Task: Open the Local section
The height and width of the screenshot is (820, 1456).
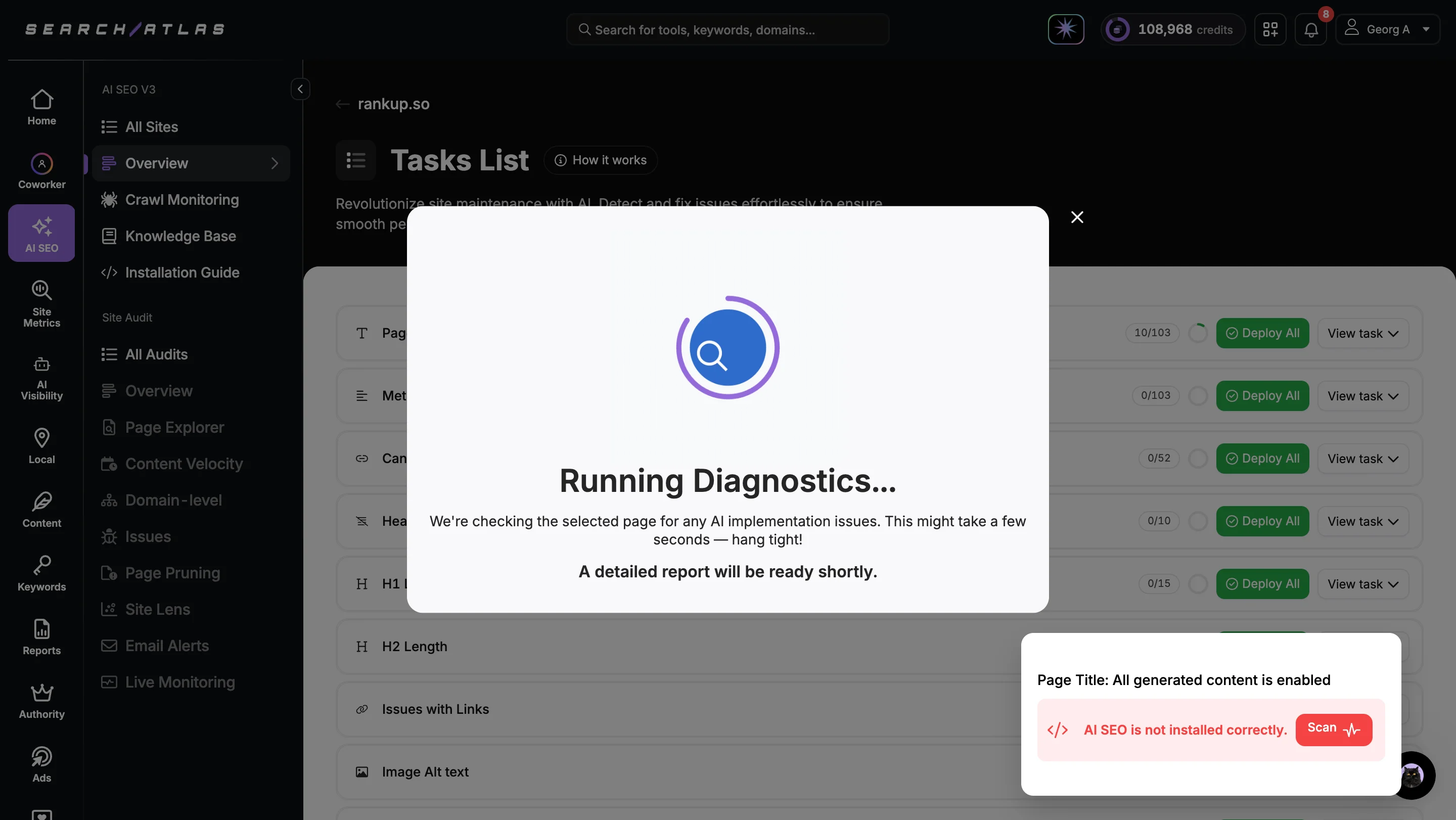Action: [x=41, y=446]
